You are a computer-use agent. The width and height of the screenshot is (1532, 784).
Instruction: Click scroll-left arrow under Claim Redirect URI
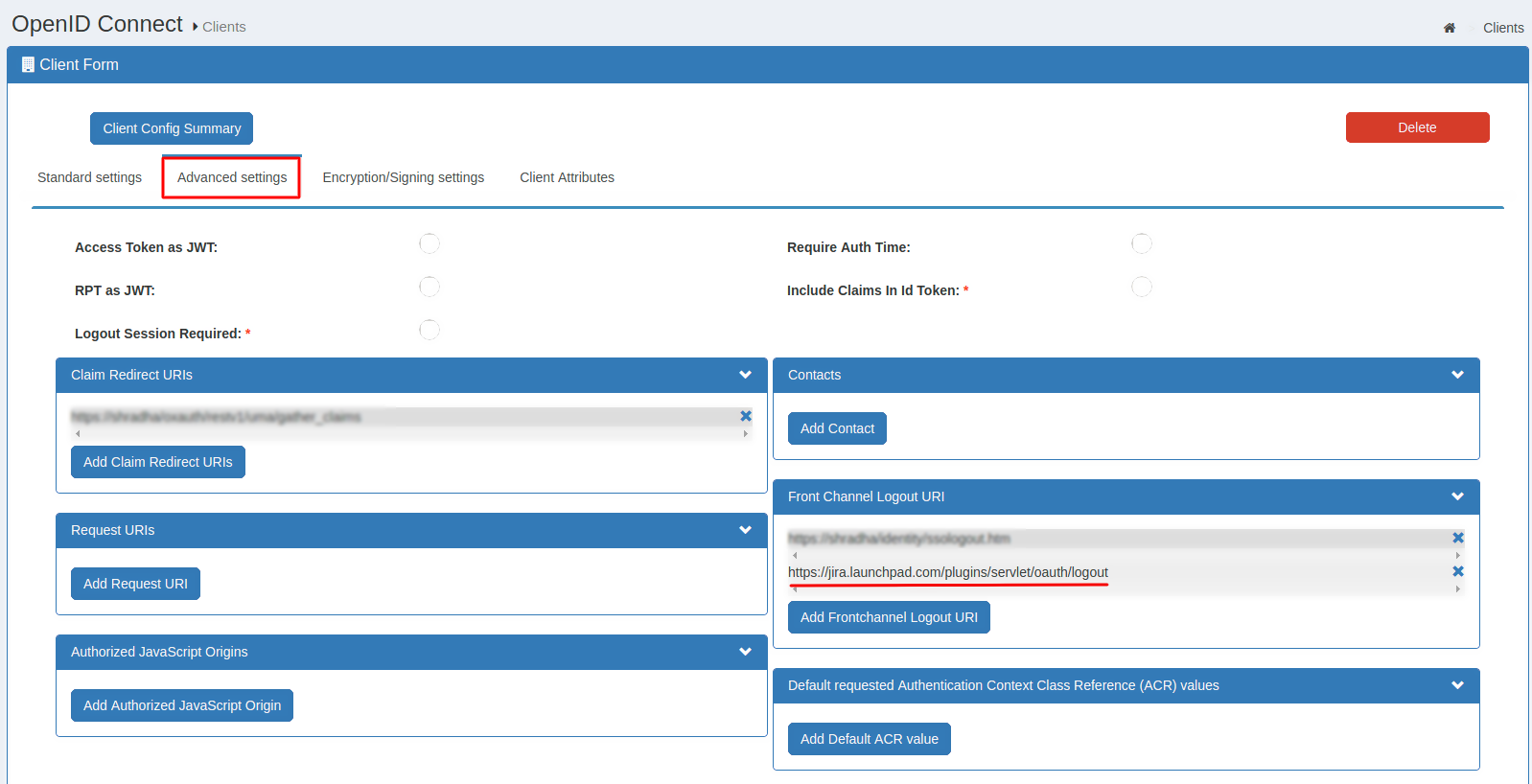pos(78,434)
